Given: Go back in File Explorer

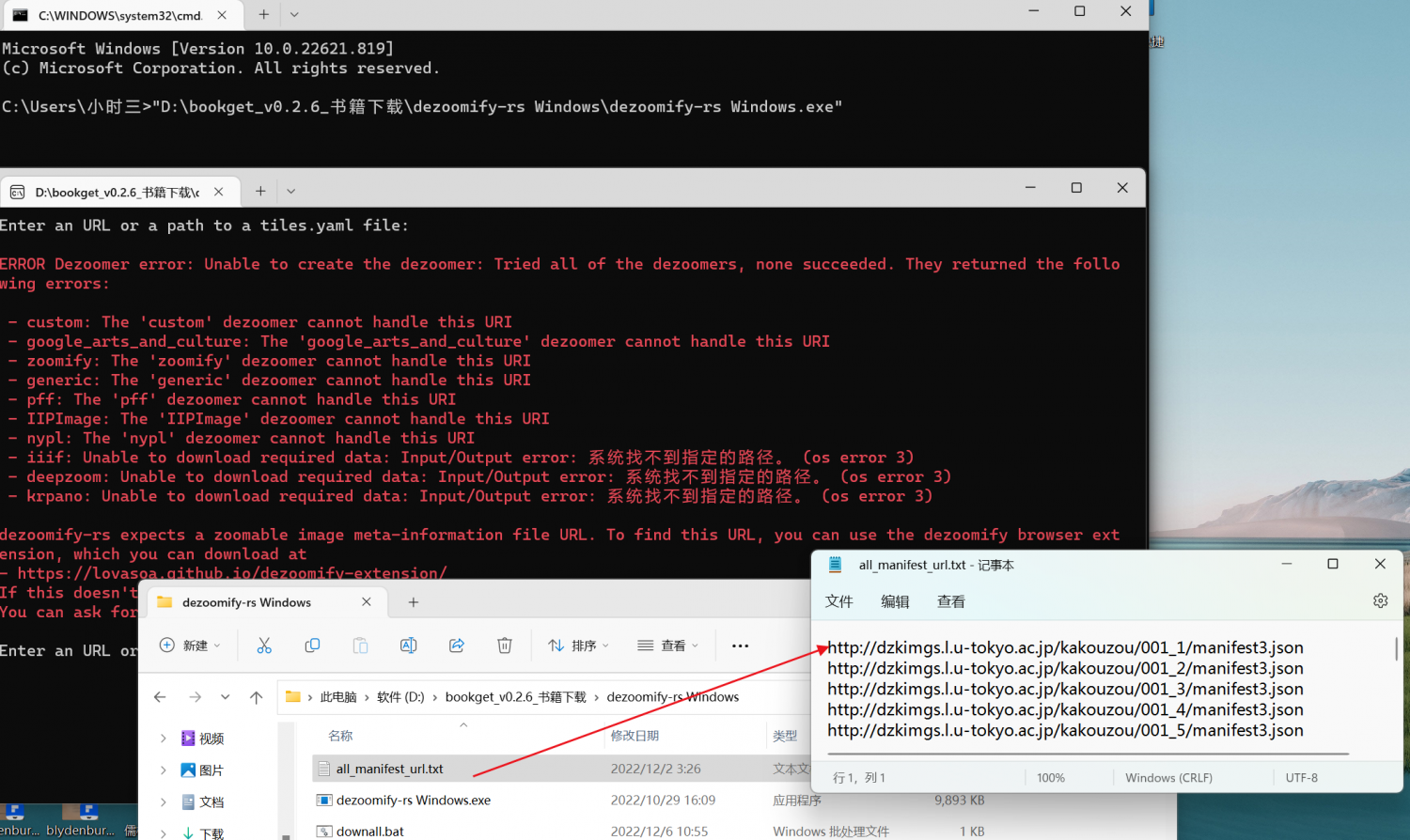Looking at the screenshot, I should (x=160, y=697).
